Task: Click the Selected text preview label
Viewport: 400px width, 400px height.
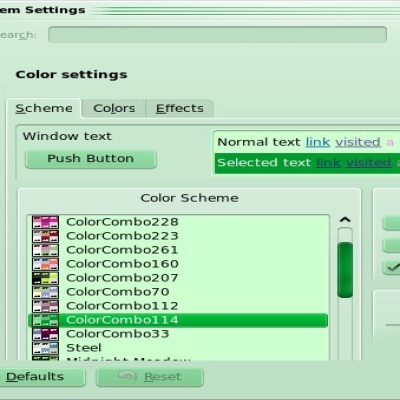Action: tap(264, 163)
